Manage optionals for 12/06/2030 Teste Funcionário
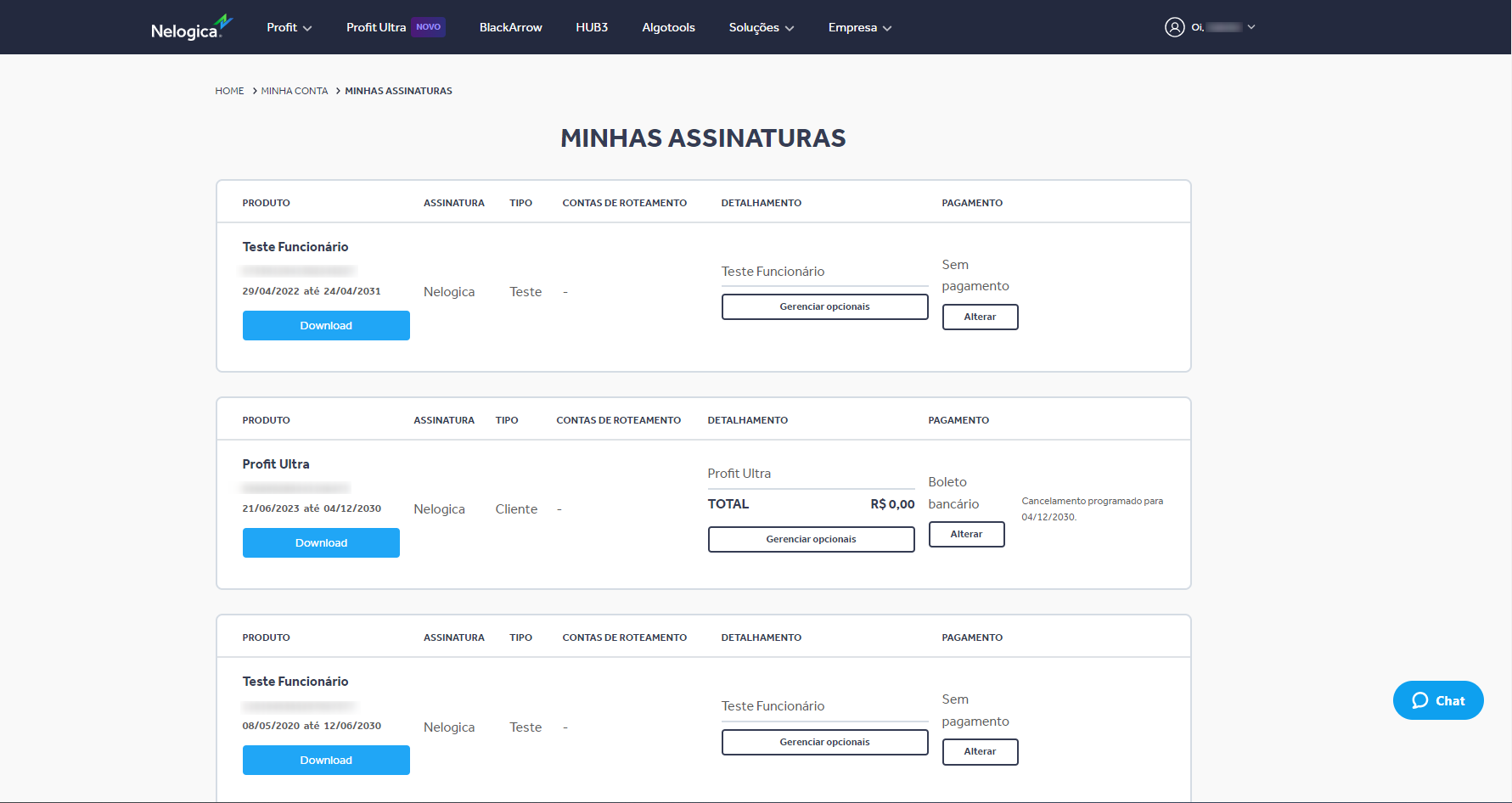Viewport: 1512px width, 803px height. (x=824, y=742)
